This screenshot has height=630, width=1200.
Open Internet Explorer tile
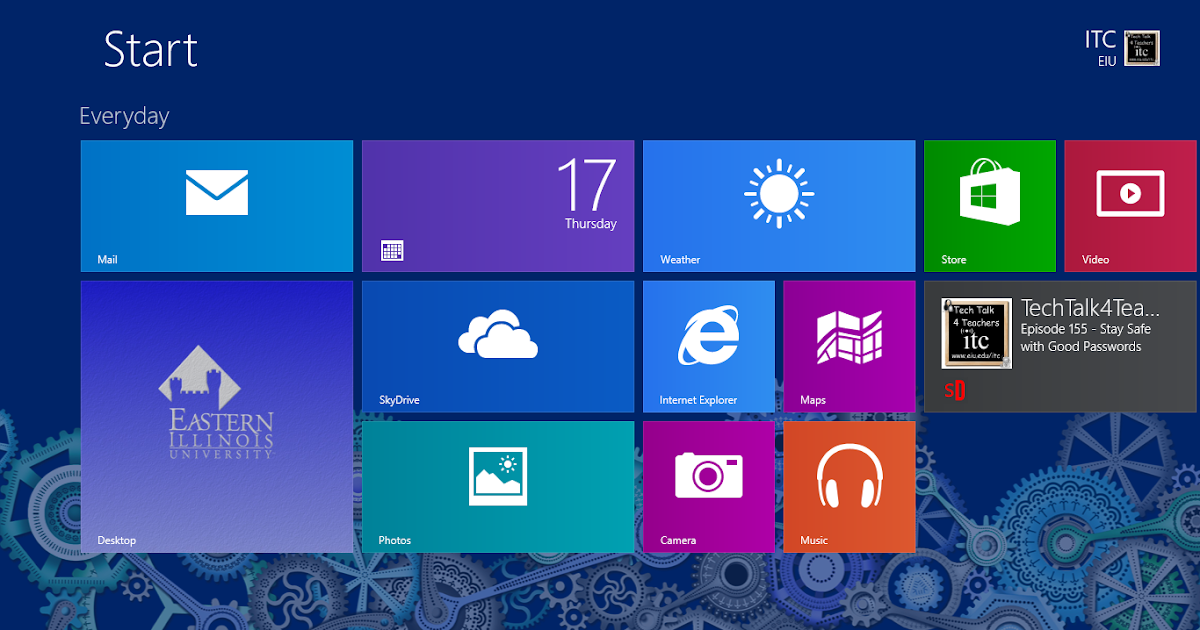709,347
